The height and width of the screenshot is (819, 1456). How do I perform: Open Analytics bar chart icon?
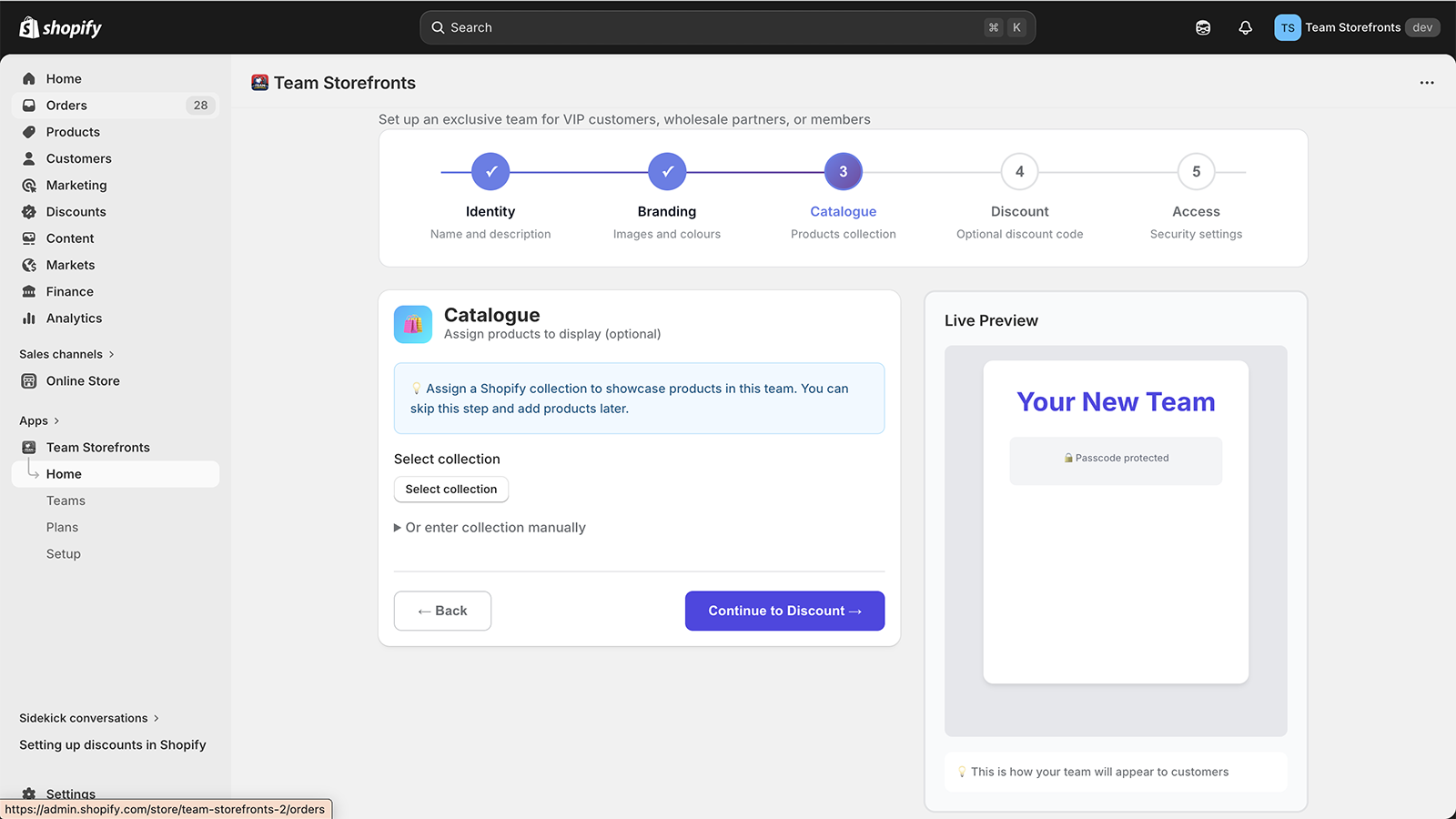(29, 318)
